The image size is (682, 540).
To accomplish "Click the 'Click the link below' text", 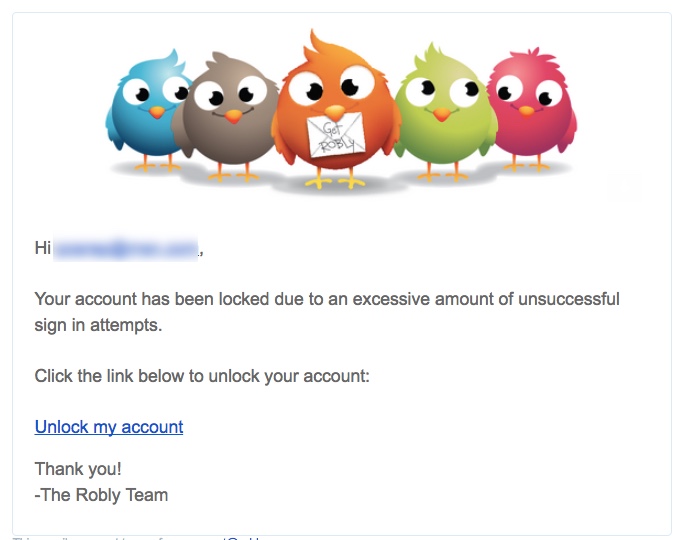I will coord(202,376).
